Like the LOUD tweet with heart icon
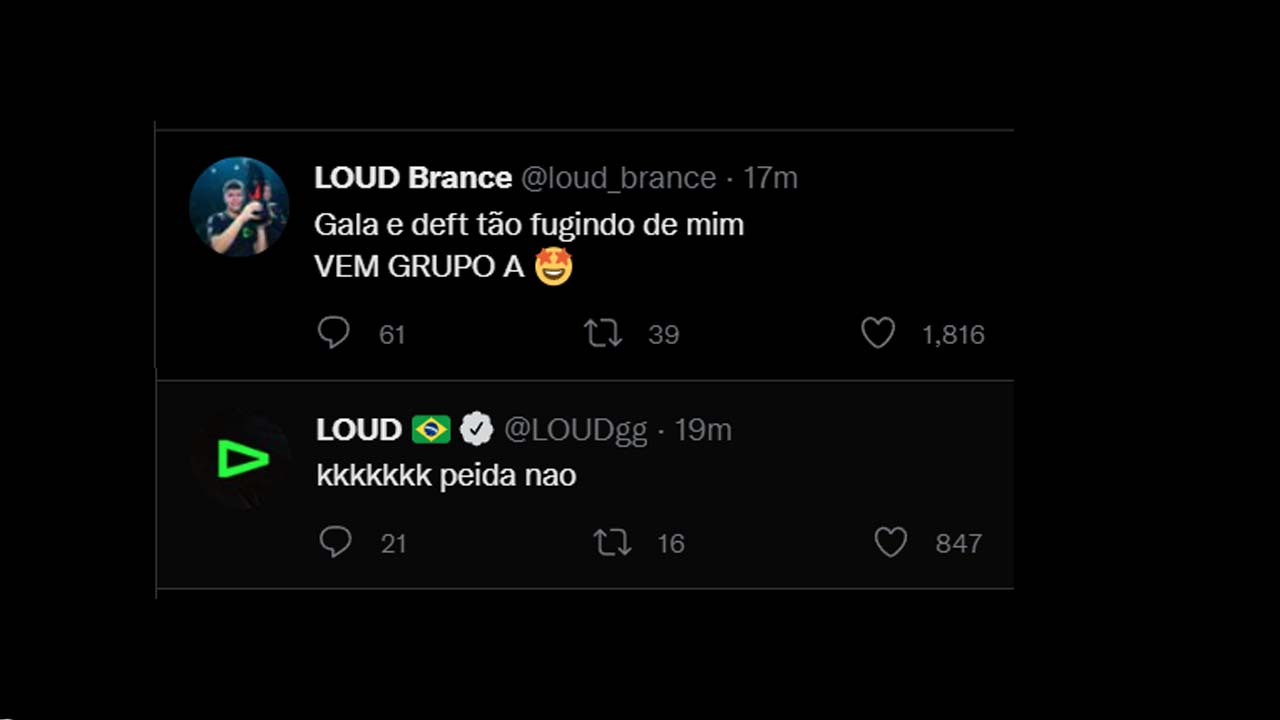The width and height of the screenshot is (1280, 720). click(890, 542)
